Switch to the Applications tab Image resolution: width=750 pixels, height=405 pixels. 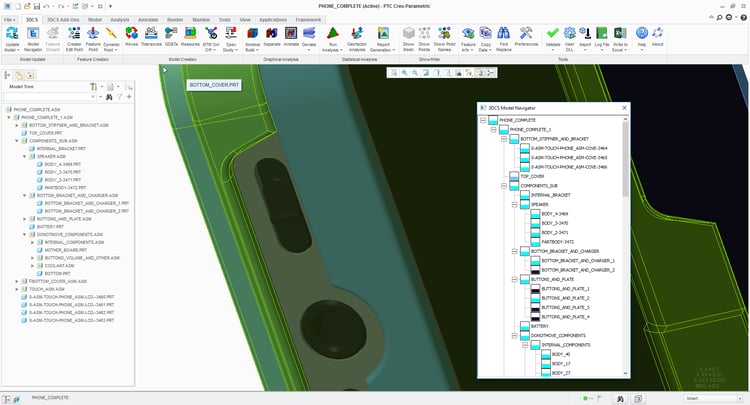(x=273, y=20)
